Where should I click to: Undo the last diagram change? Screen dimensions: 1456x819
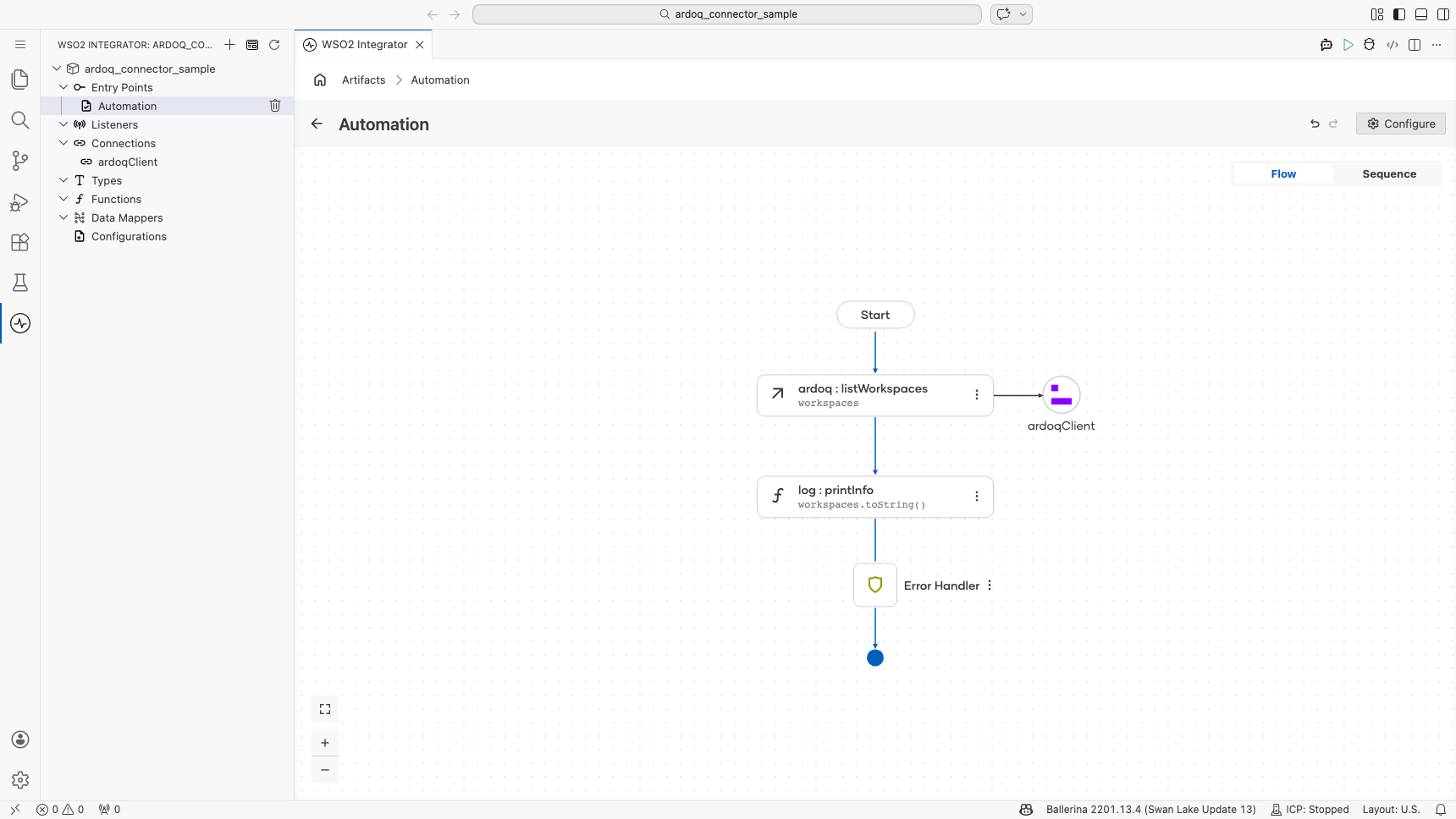pyautogui.click(x=1315, y=124)
